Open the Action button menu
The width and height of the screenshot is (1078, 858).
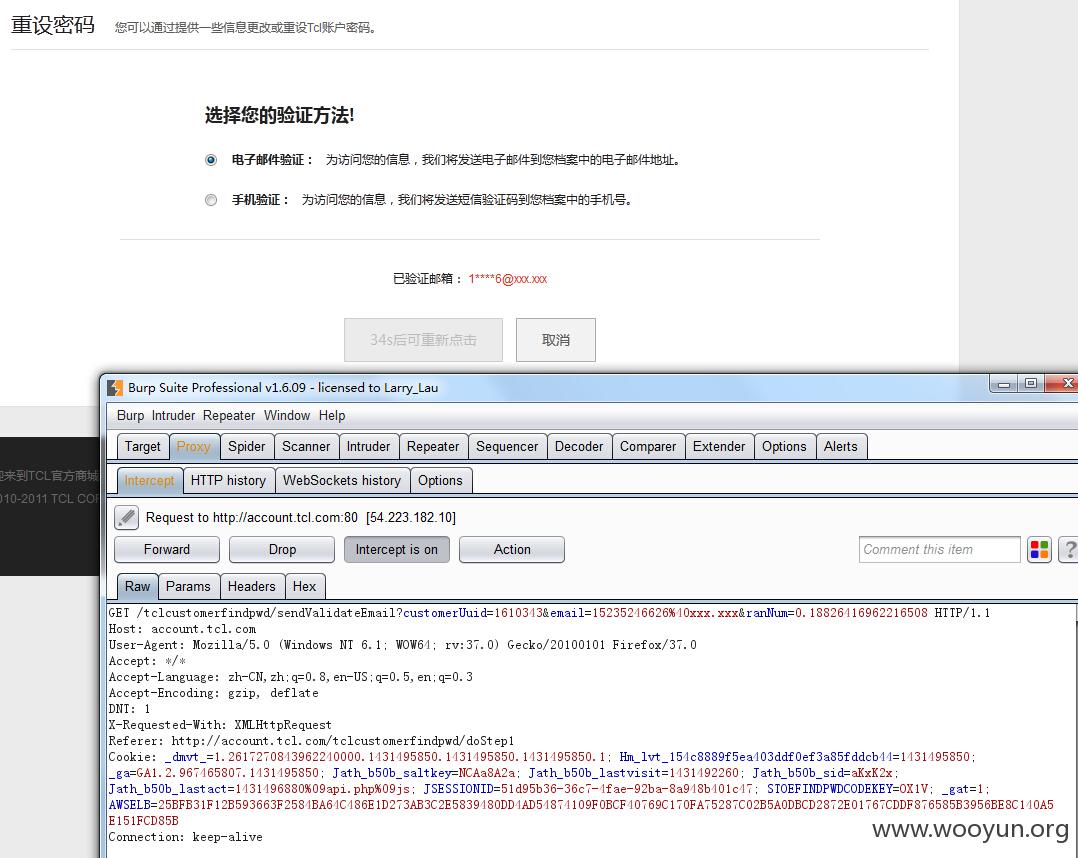coord(512,549)
